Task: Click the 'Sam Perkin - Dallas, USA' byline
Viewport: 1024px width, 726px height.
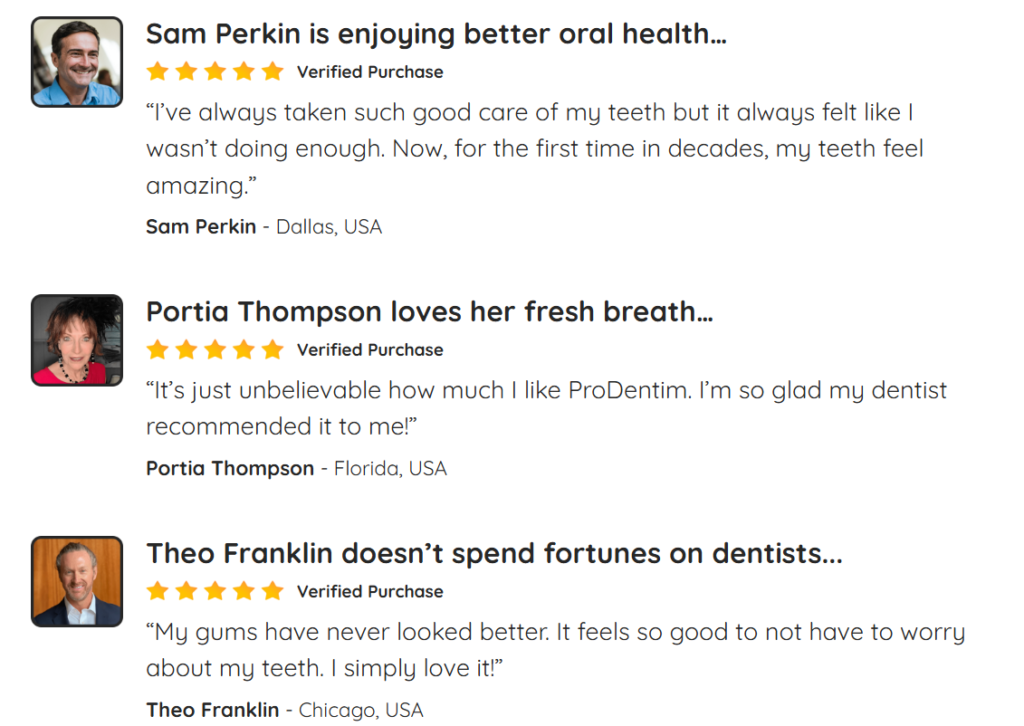Action: [264, 227]
